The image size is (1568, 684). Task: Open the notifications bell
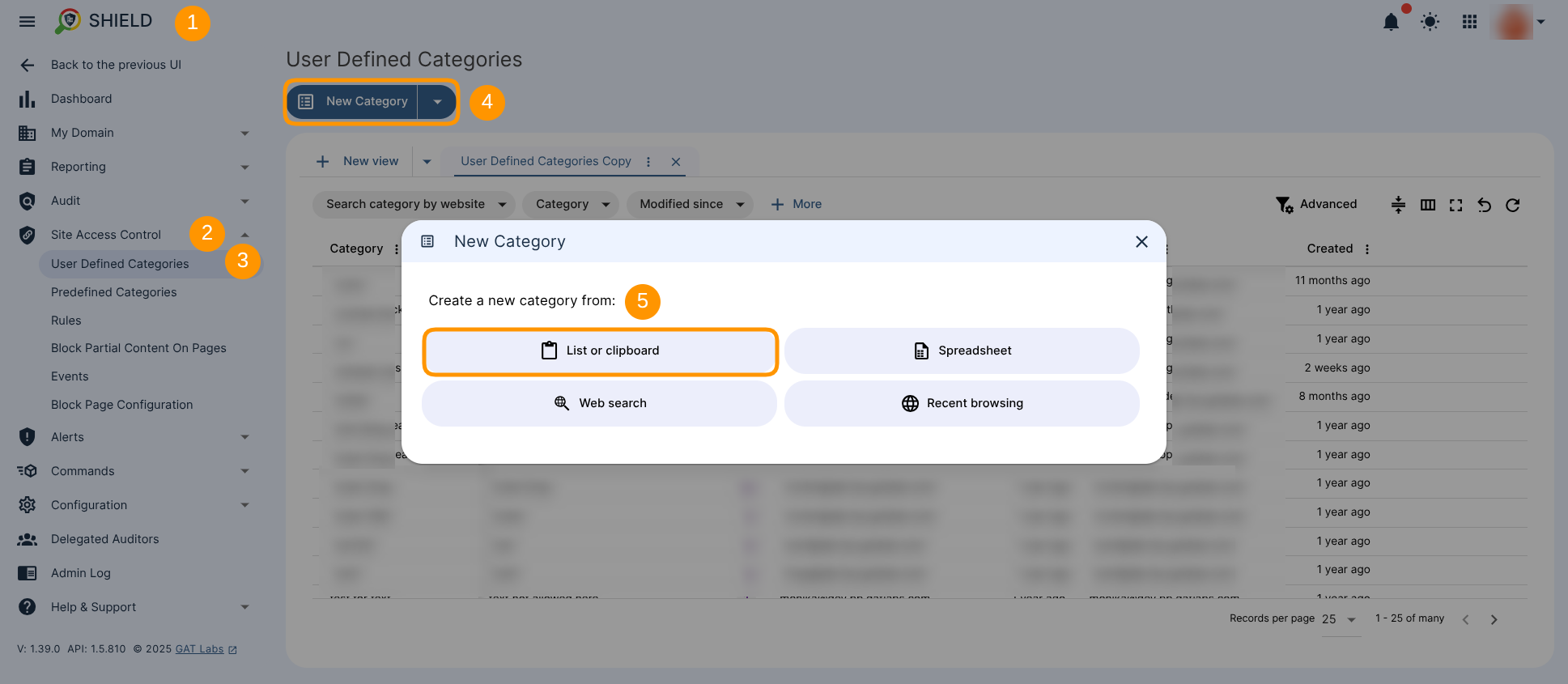coord(1391,22)
